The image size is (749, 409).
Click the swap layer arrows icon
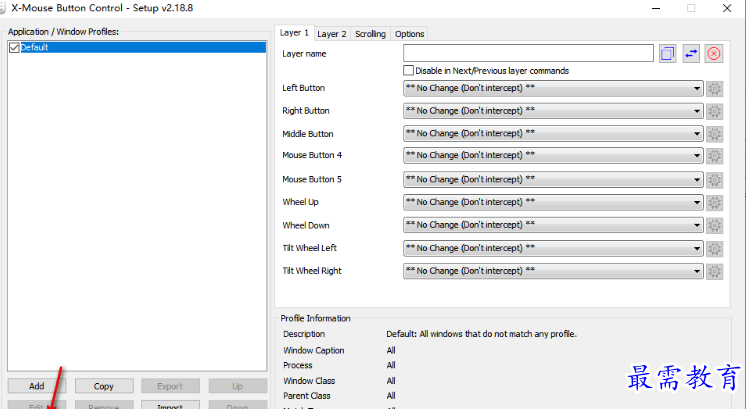[x=691, y=54]
